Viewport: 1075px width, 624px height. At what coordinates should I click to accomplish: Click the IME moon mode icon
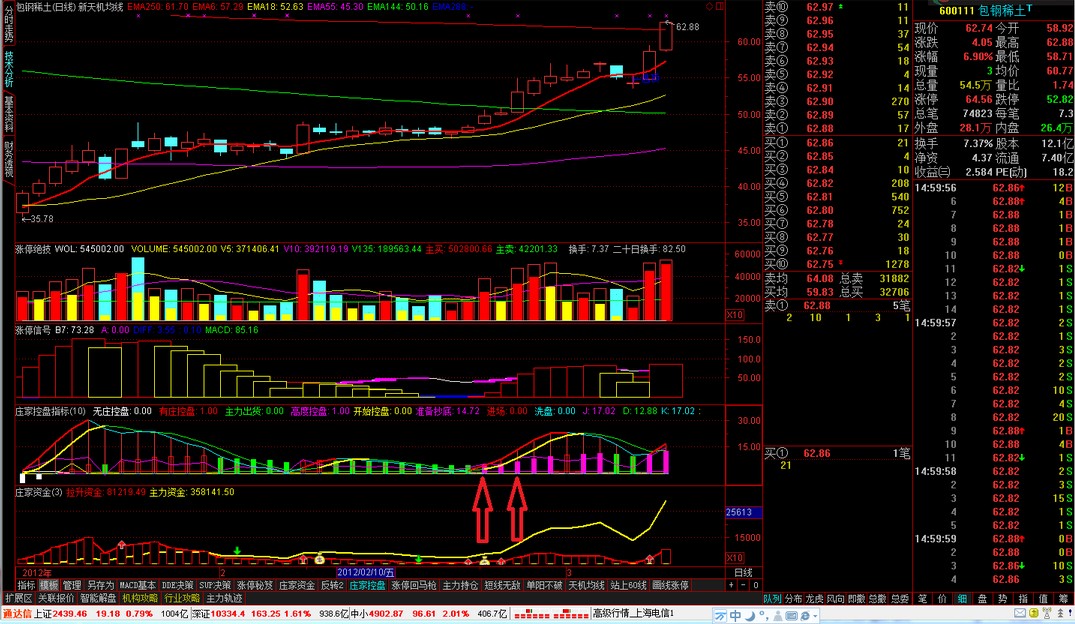click(x=751, y=615)
